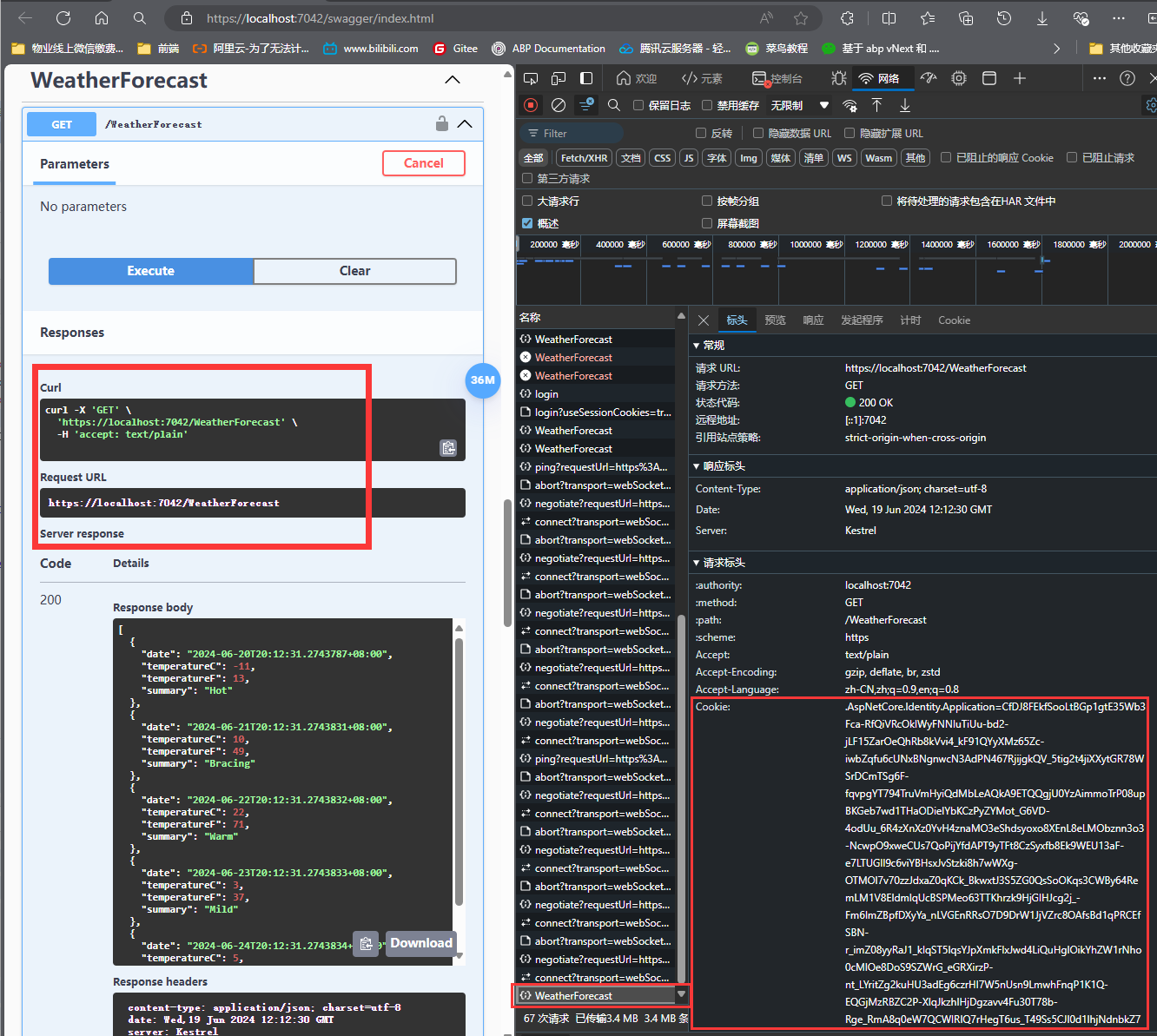
Task: Check the 第三方请求 checkbox
Action: click(x=527, y=178)
